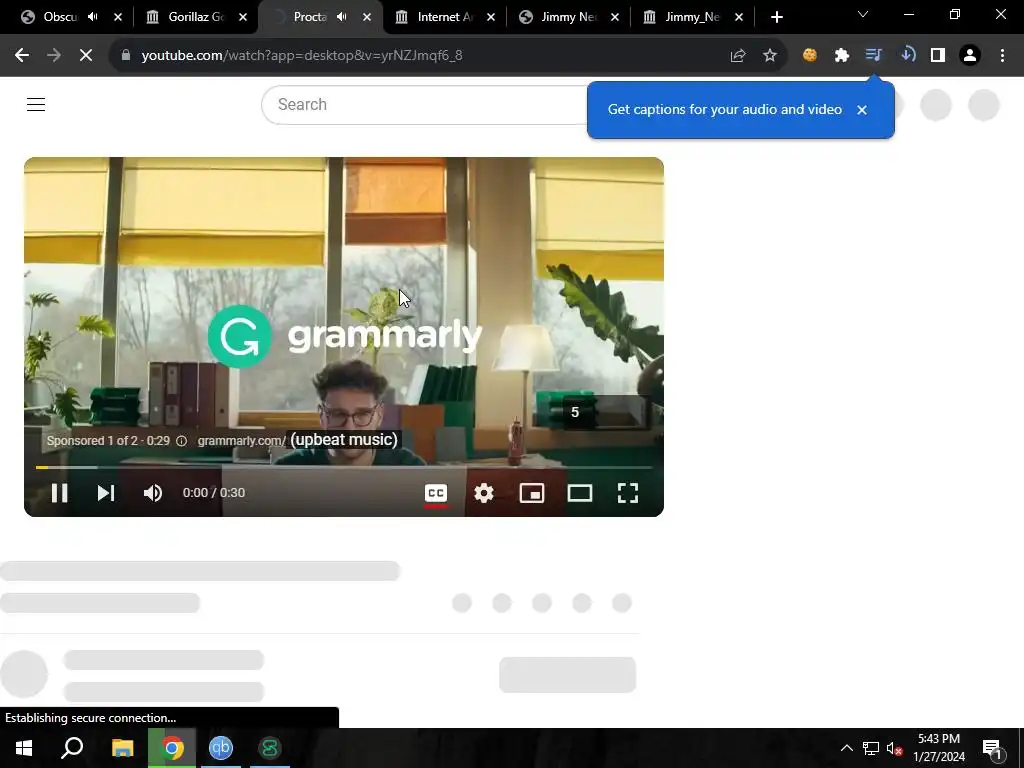Switch to theater mode
Viewport: 1024px width, 768px height.
pos(580,493)
